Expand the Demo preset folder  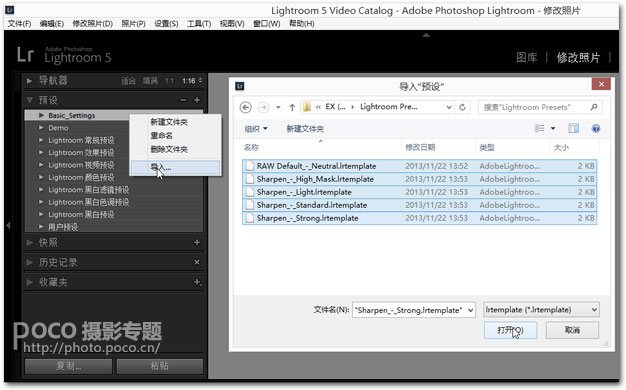pos(41,127)
